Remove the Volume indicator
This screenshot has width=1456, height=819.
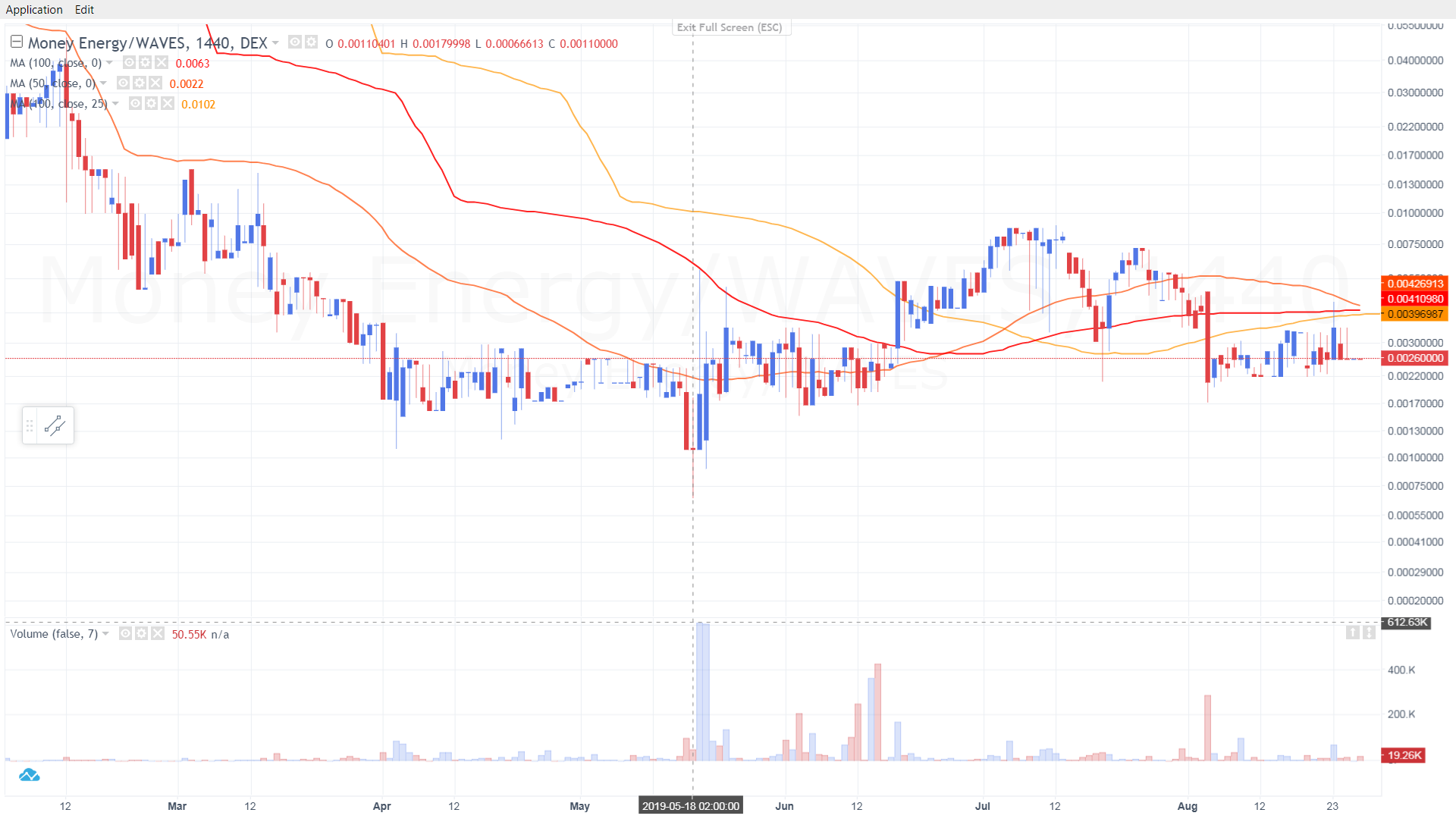158,633
